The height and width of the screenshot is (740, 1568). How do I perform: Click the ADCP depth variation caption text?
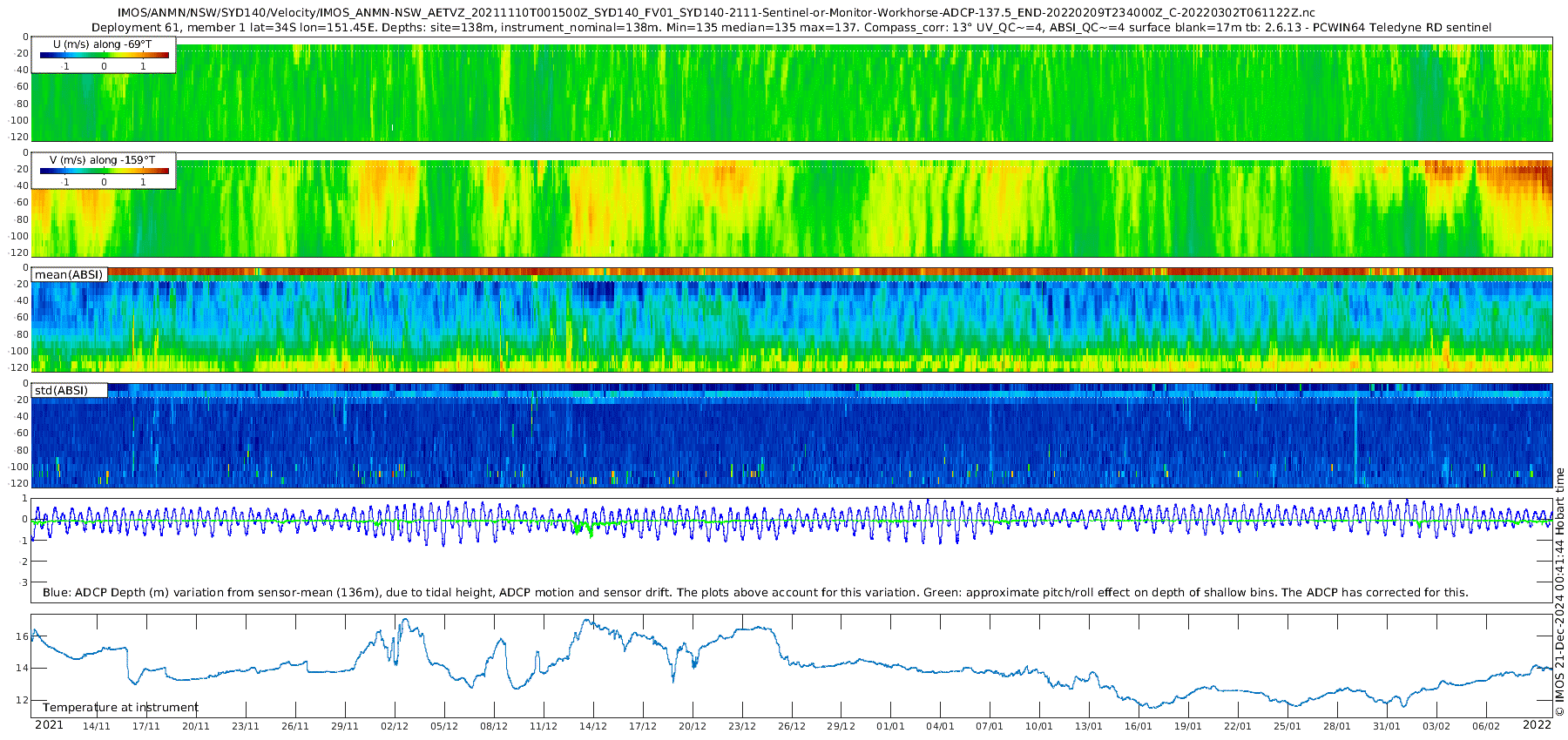[755, 592]
